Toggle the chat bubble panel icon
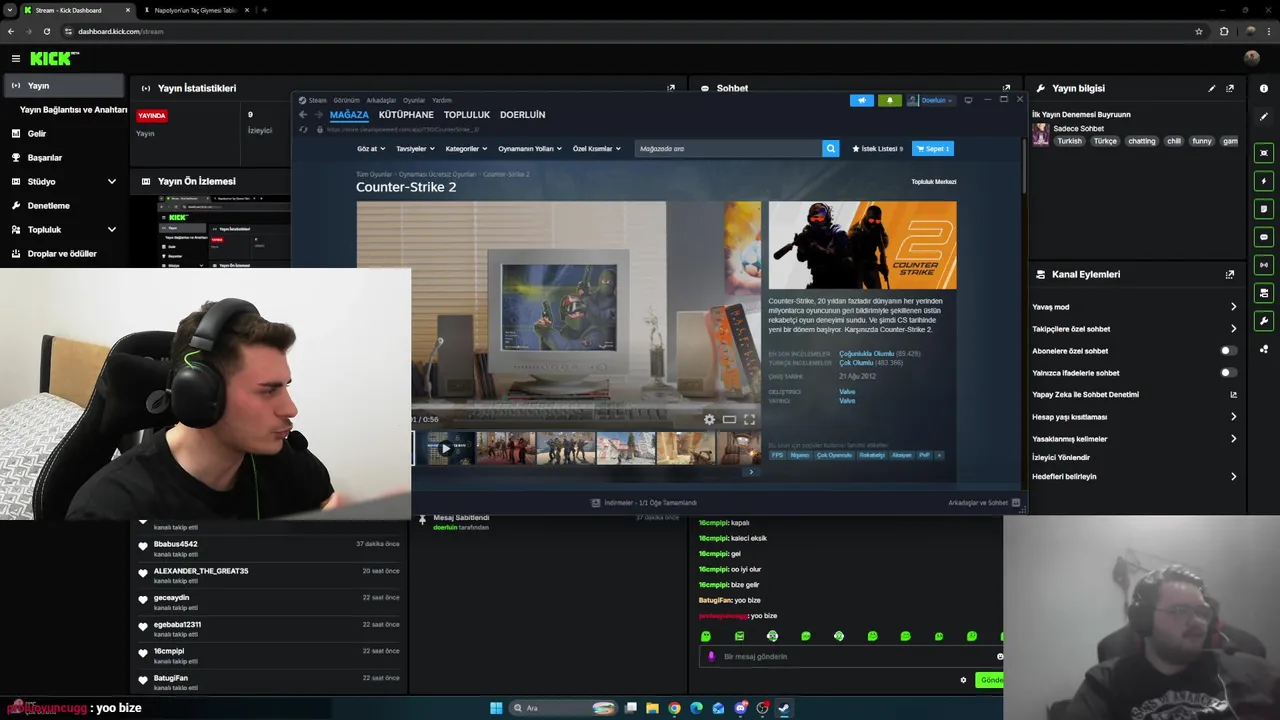1280x720 pixels. pyautogui.click(x=1264, y=237)
